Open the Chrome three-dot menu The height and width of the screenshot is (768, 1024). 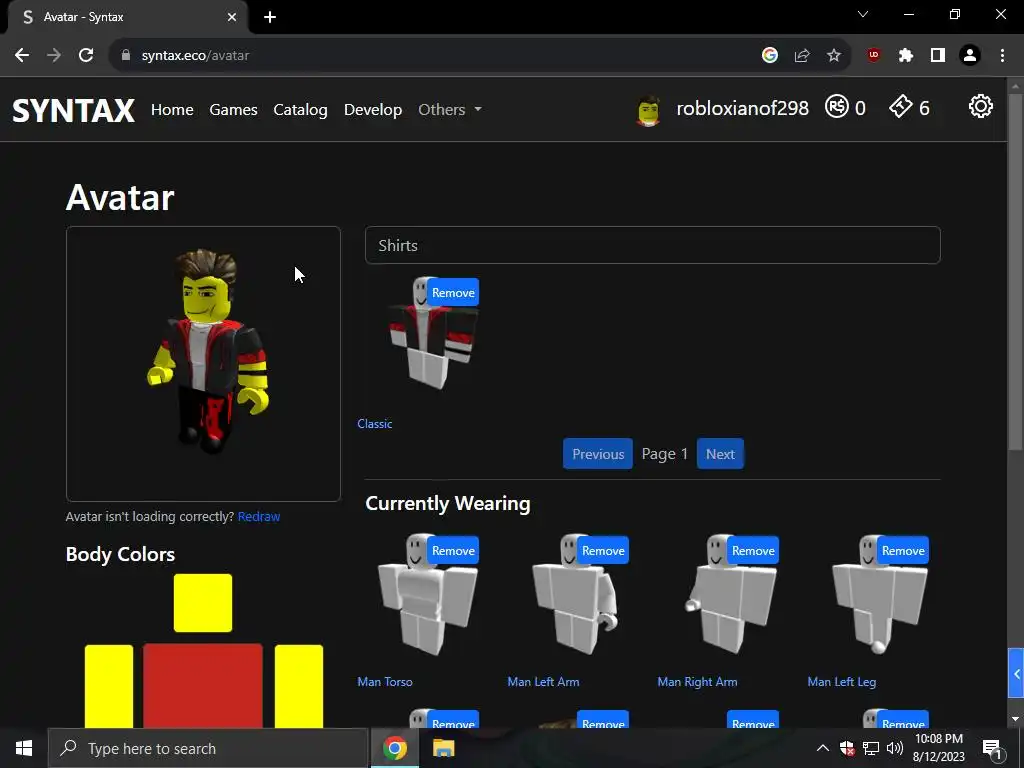point(1002,56)
